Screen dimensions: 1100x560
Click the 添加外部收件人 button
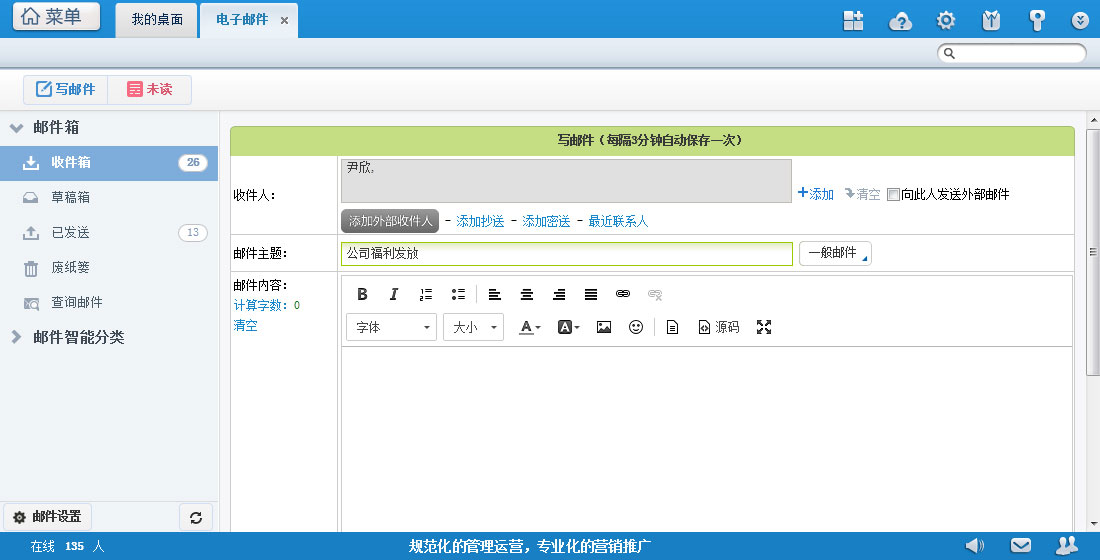pyautogui.click(x=390, y=221)
